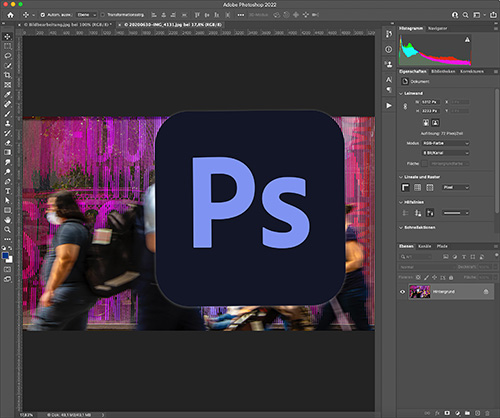Toggle grid button under Lineale und Raster
Viewport: 500px width, 418px height.
pos(417,188)
